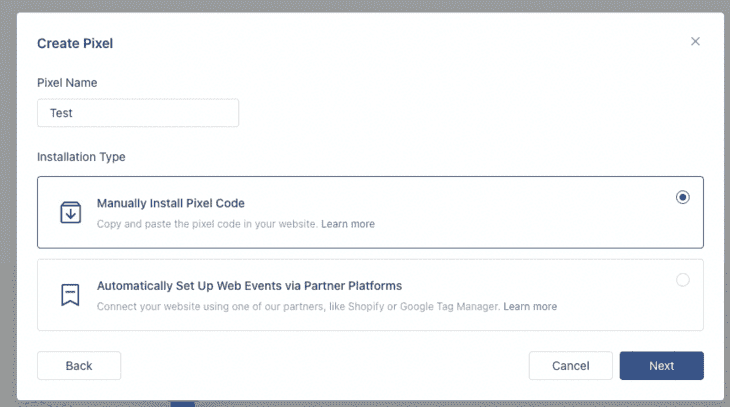Click the blue element peeking below the dialog
730x407 pixels.
tap(182, 404)
